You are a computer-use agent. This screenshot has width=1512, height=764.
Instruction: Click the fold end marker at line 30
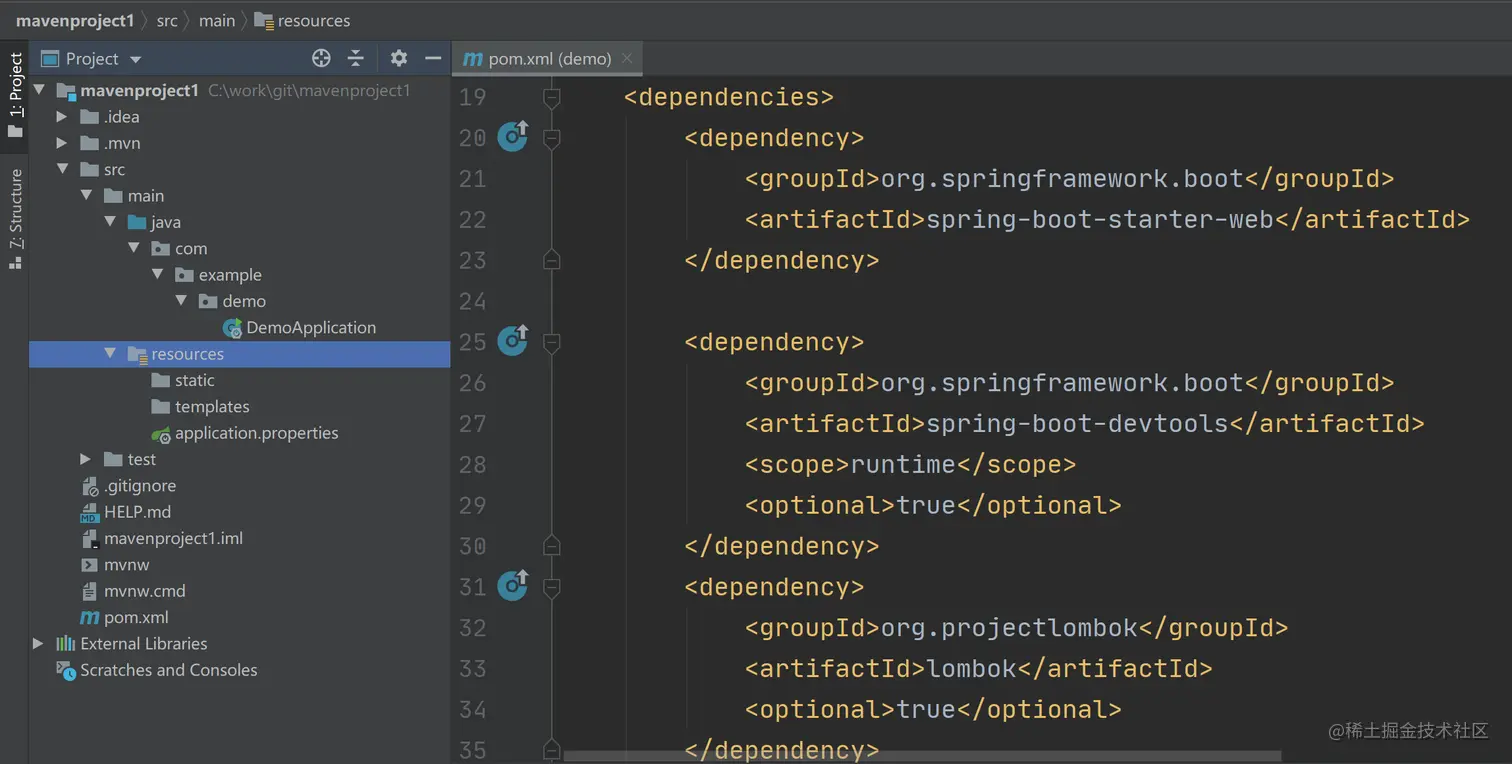551,546
